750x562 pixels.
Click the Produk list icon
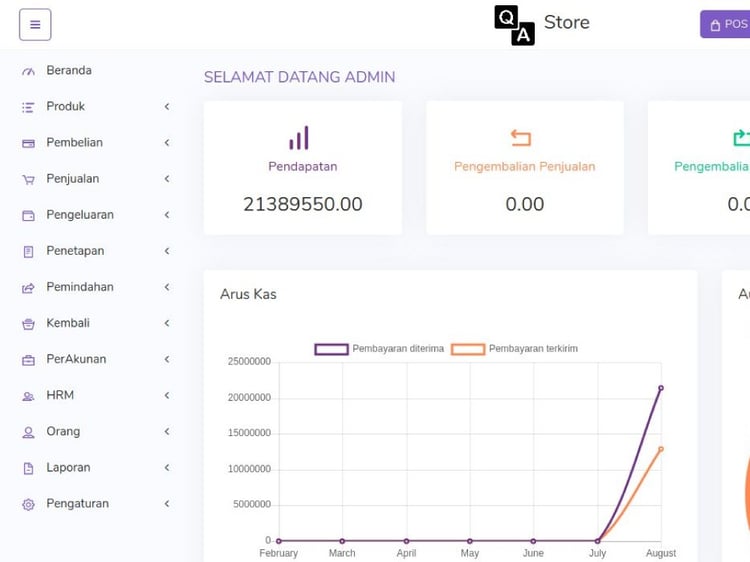(x=28, y=107)
